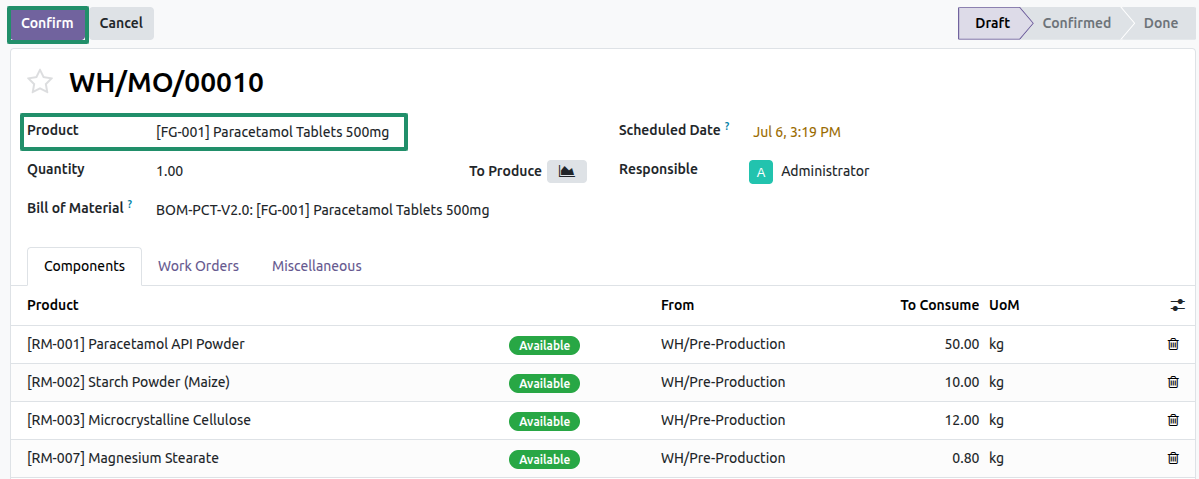Open the Scheduled Date picker
The image size is (1199, 479).
797,132
